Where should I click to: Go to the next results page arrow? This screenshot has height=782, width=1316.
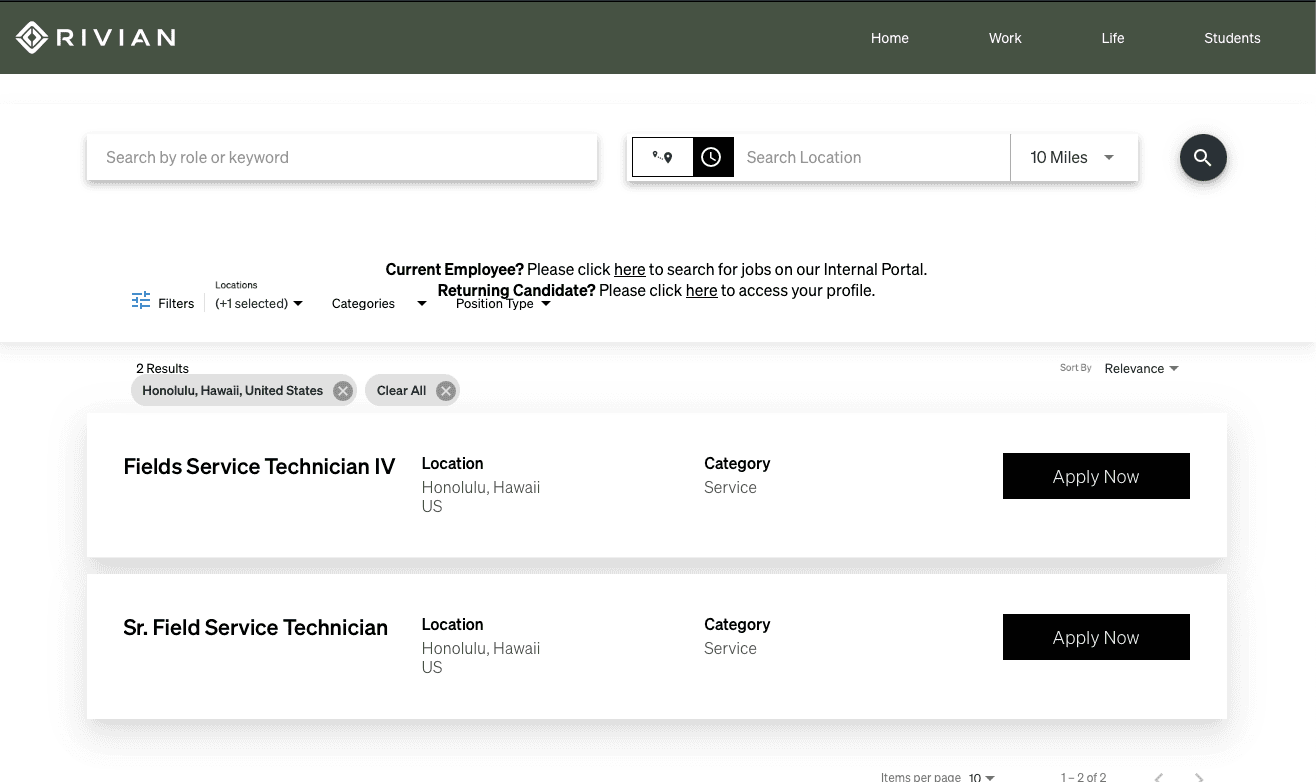point(1199,777)
